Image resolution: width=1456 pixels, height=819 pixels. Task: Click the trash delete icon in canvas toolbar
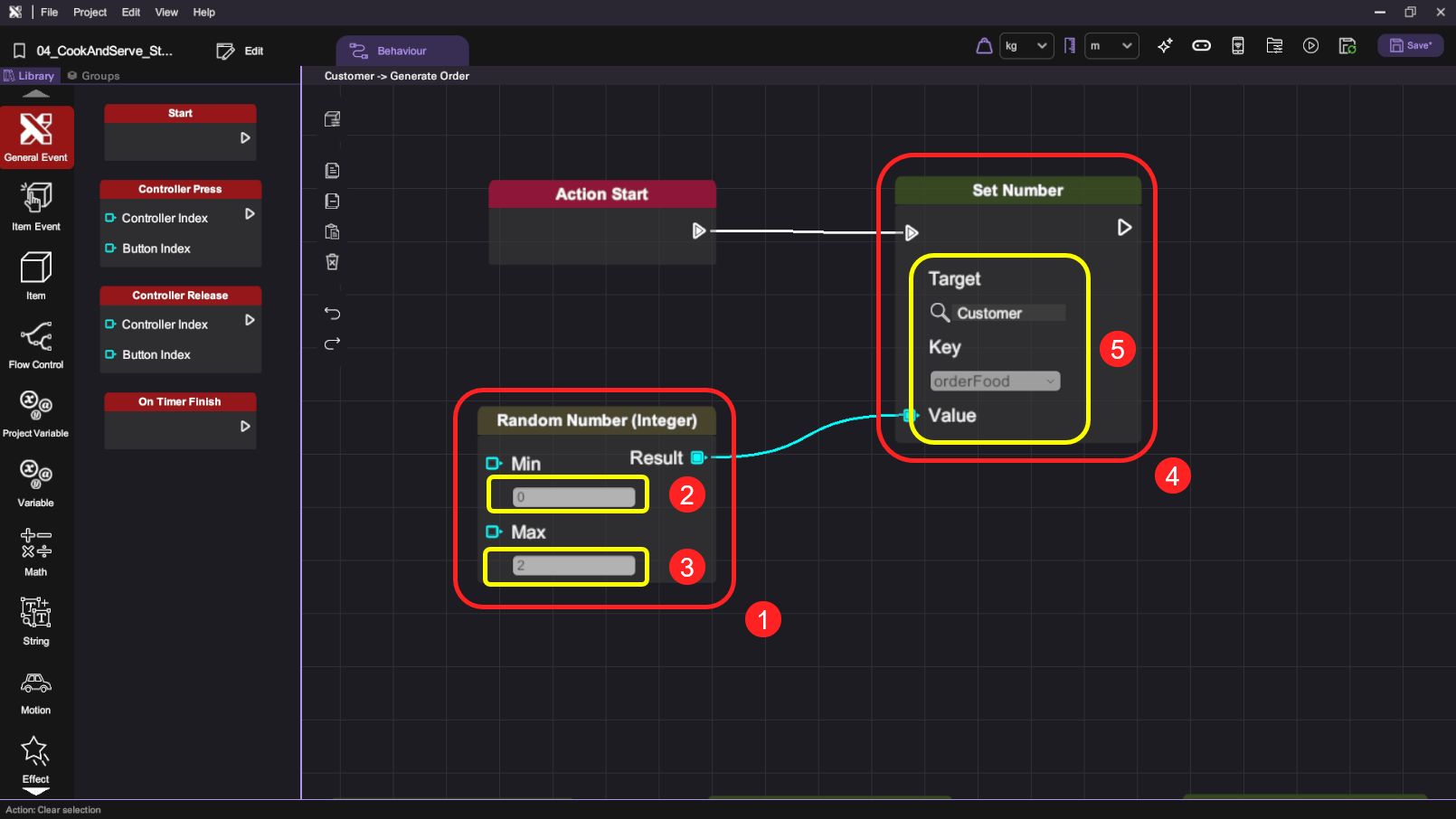tap(332, 262)
